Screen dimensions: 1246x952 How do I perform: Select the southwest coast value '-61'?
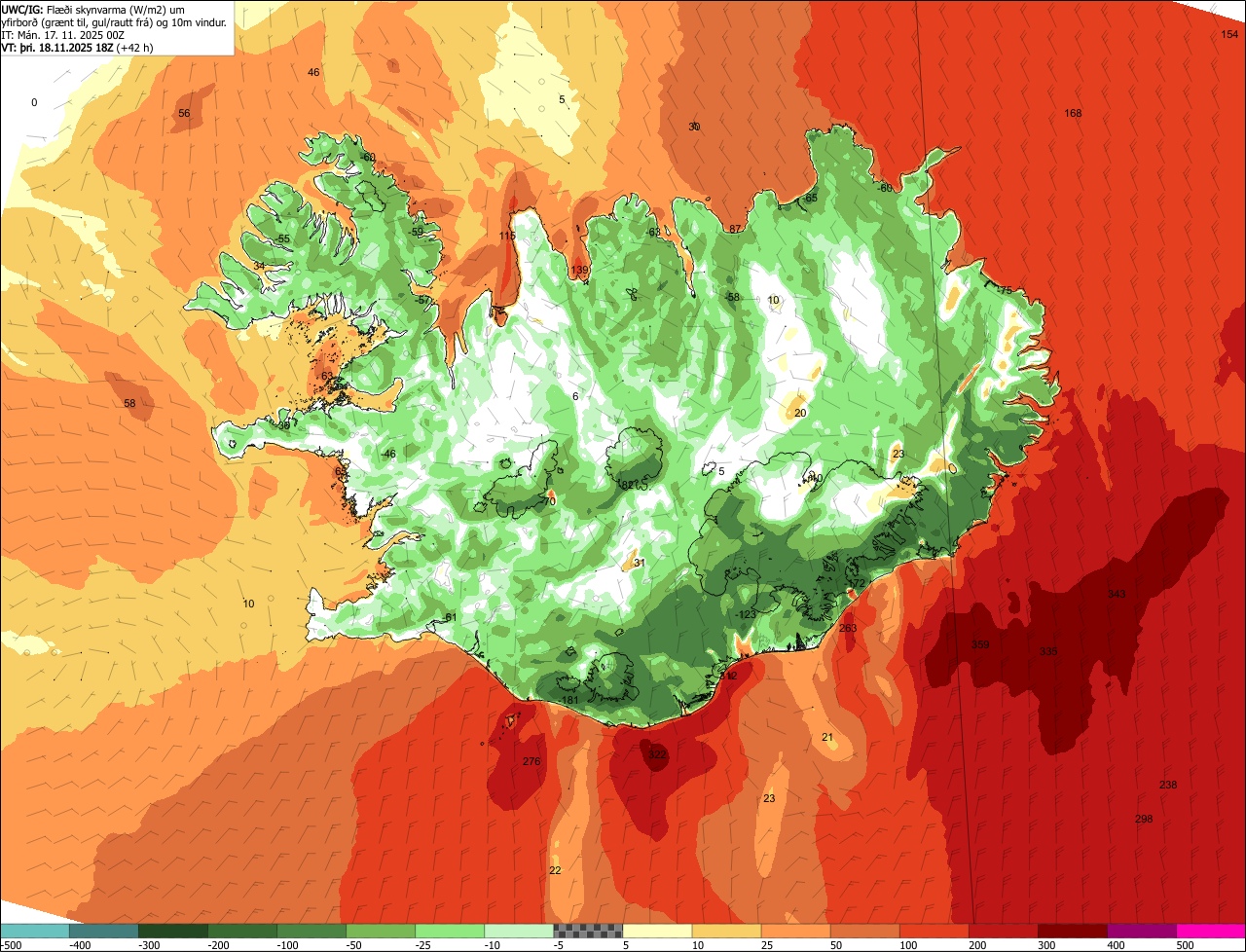(x=449, y=617)
